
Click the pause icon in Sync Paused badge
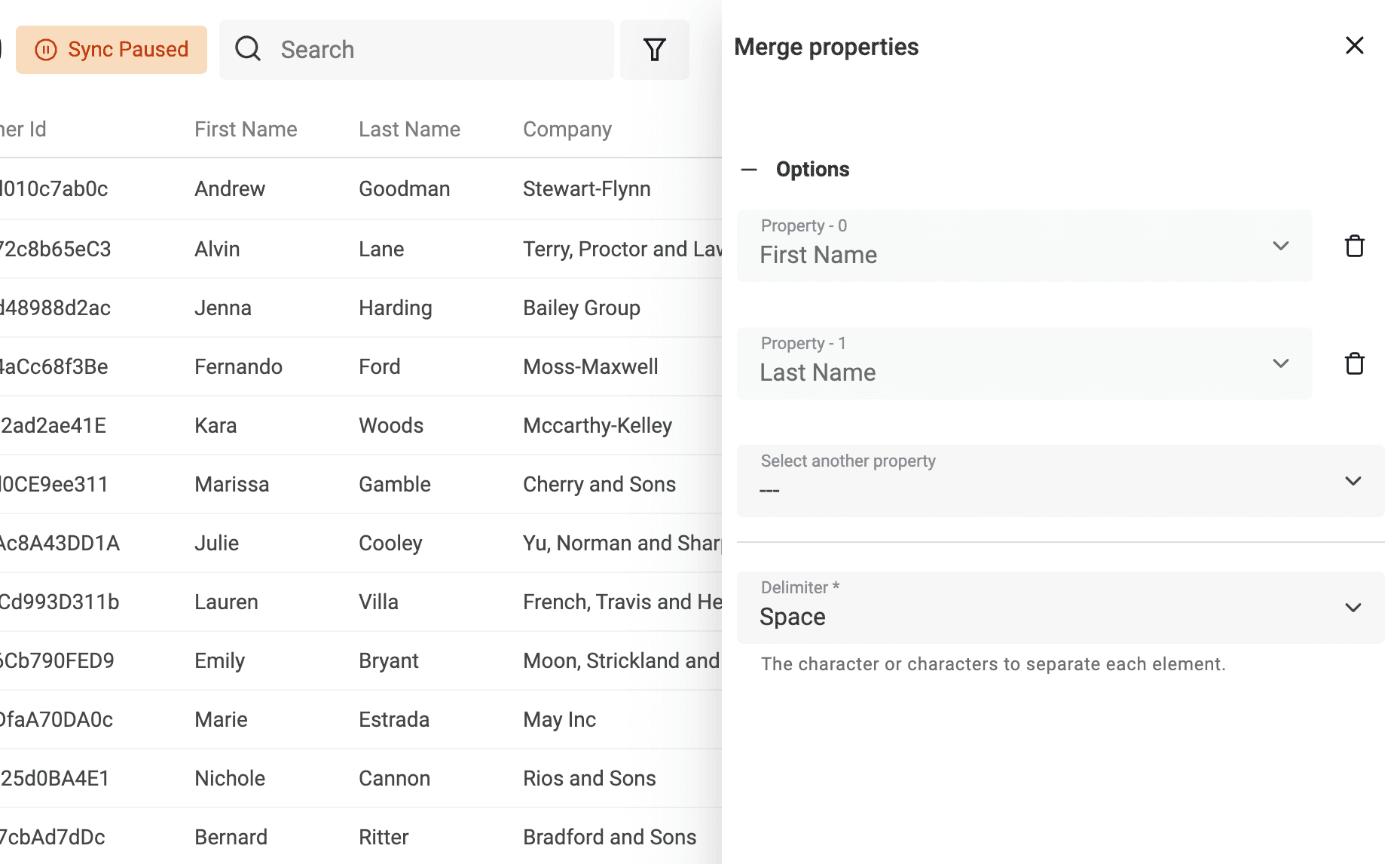tap(47, 49)
